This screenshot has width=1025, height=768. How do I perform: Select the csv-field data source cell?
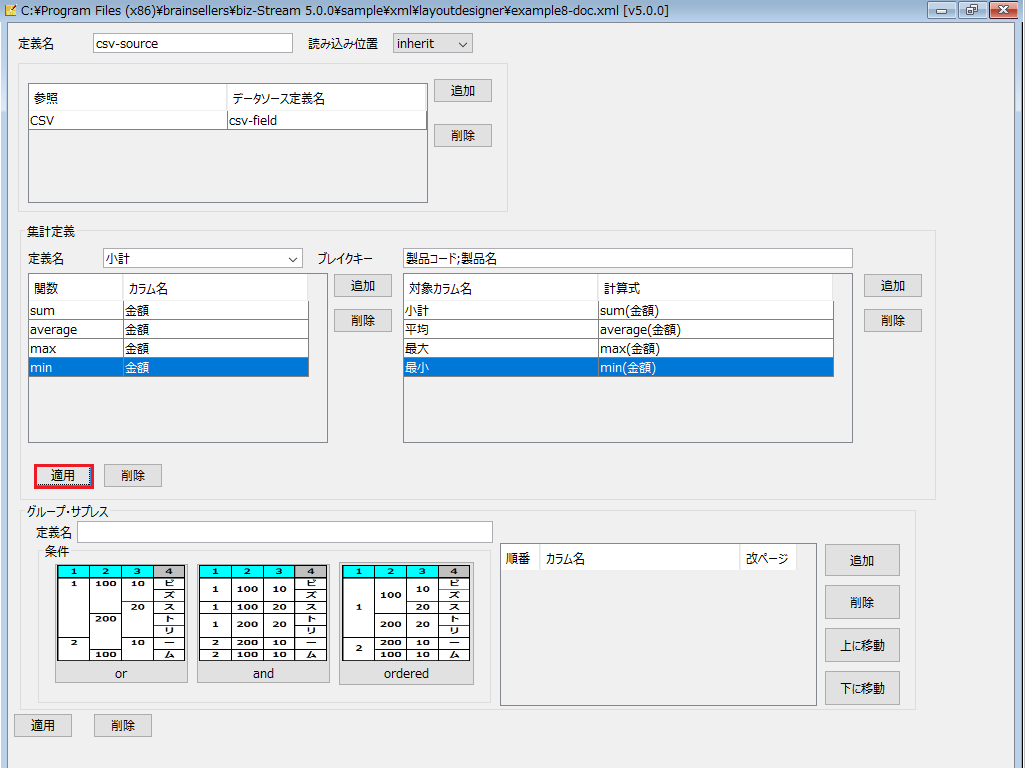tap(327, 120)
